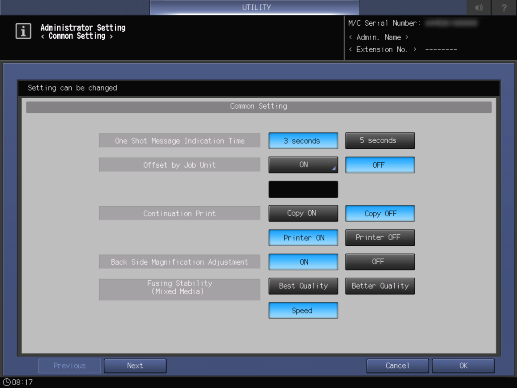The height and width of the screenshot is (388, 517).
Task: Turn Back Side Magnification Adjustment ON
Action: (x=303, y=262)
